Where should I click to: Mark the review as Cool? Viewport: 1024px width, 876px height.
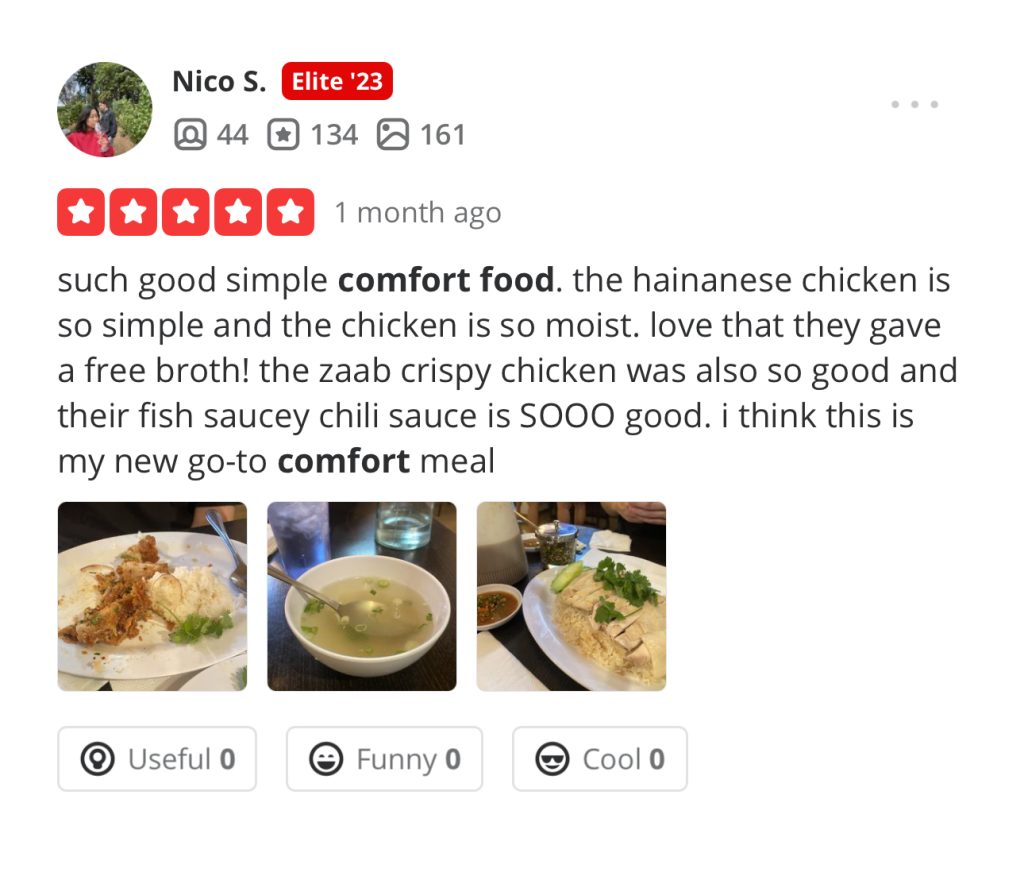coord(600,759)
